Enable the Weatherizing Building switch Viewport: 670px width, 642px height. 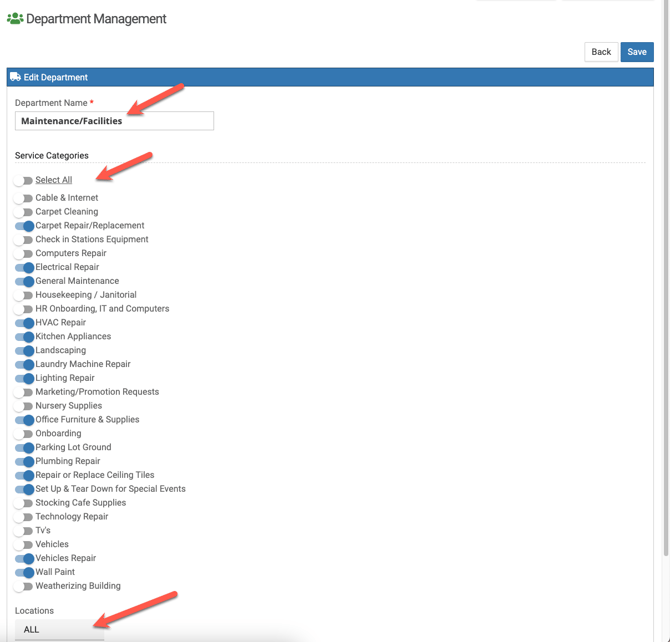pos(23,587)
